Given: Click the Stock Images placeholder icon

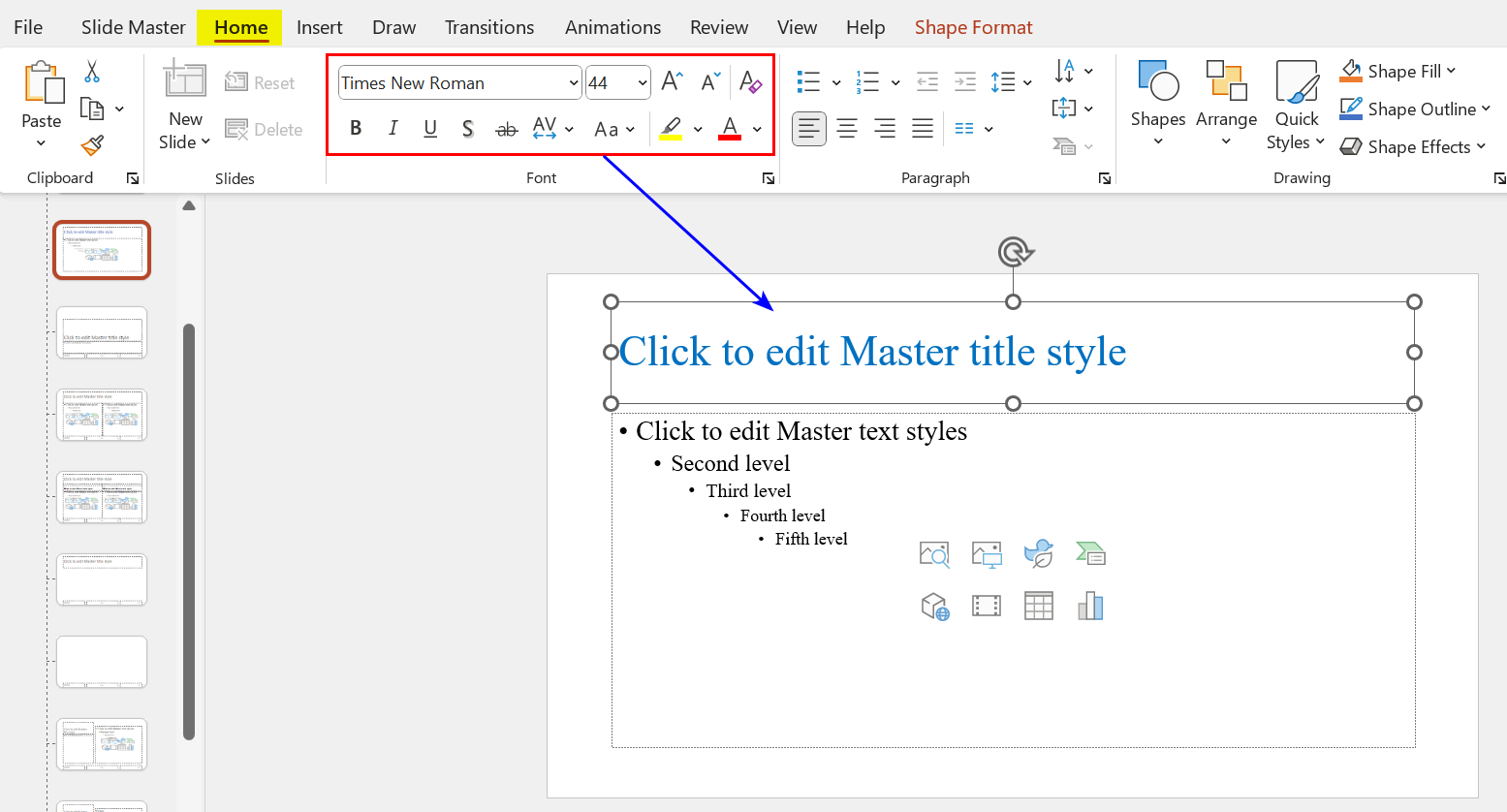Looking at the screenshot, I should [934, 554].
